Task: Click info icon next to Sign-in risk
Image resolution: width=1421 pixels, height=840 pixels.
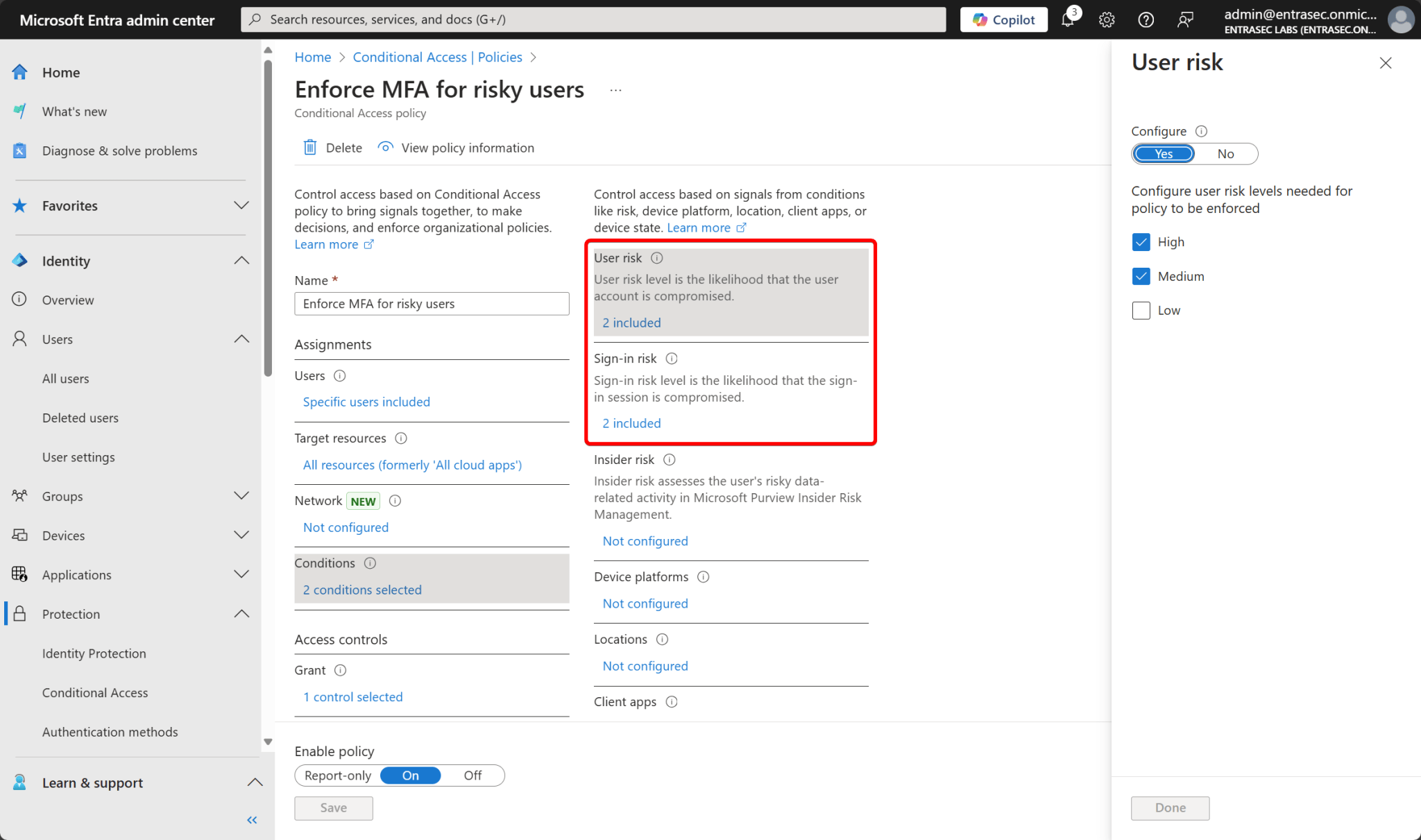Action: click(x=672, y=359)
